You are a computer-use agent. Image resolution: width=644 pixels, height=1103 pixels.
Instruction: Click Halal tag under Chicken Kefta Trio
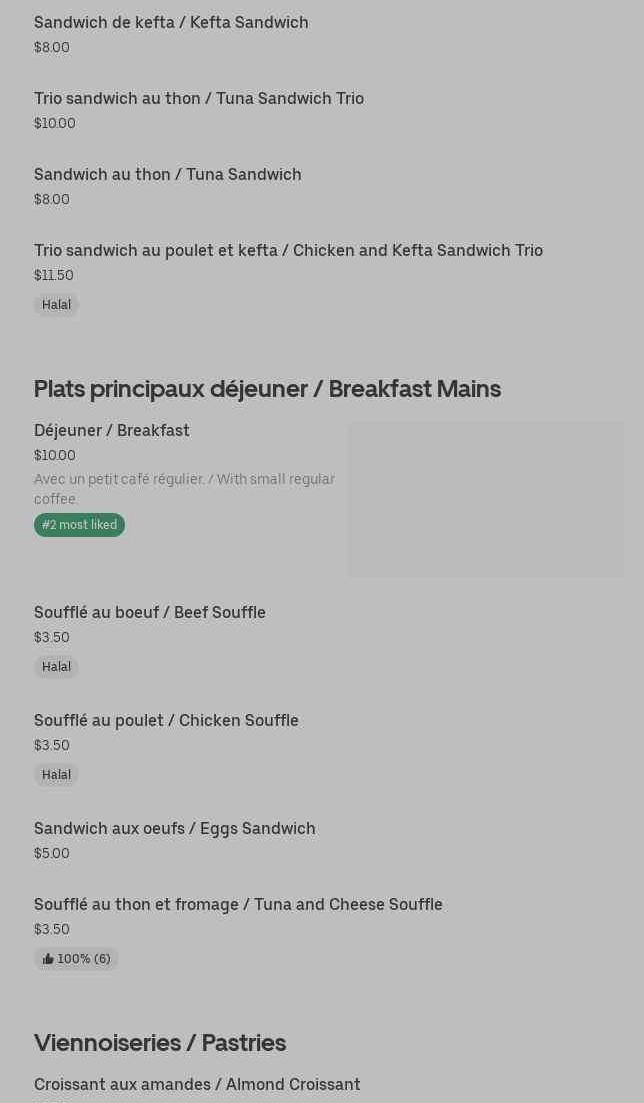[x=56, y=305]
